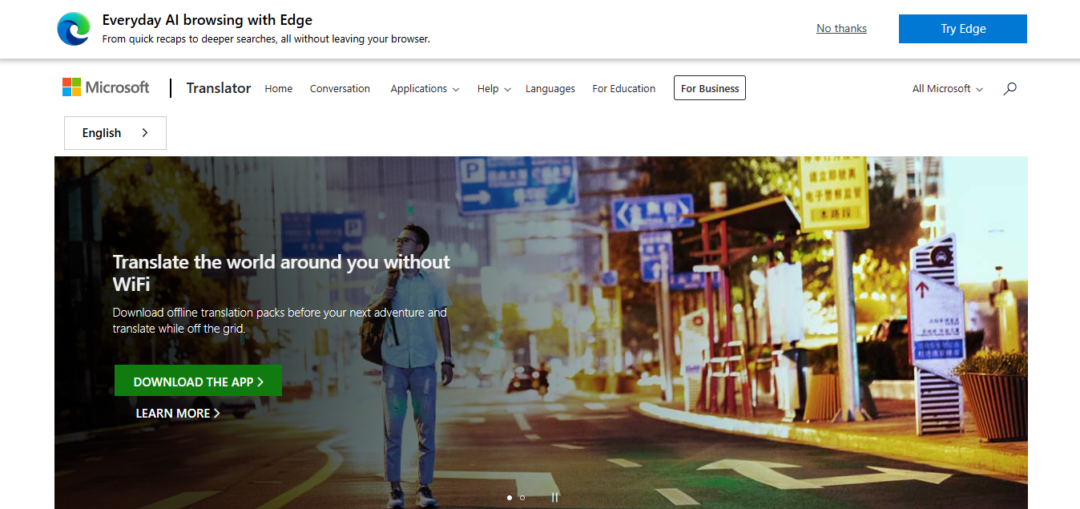Expand the Applications dropdown menu
Screen dimensions: 1080x509
(x=424, y=89)
